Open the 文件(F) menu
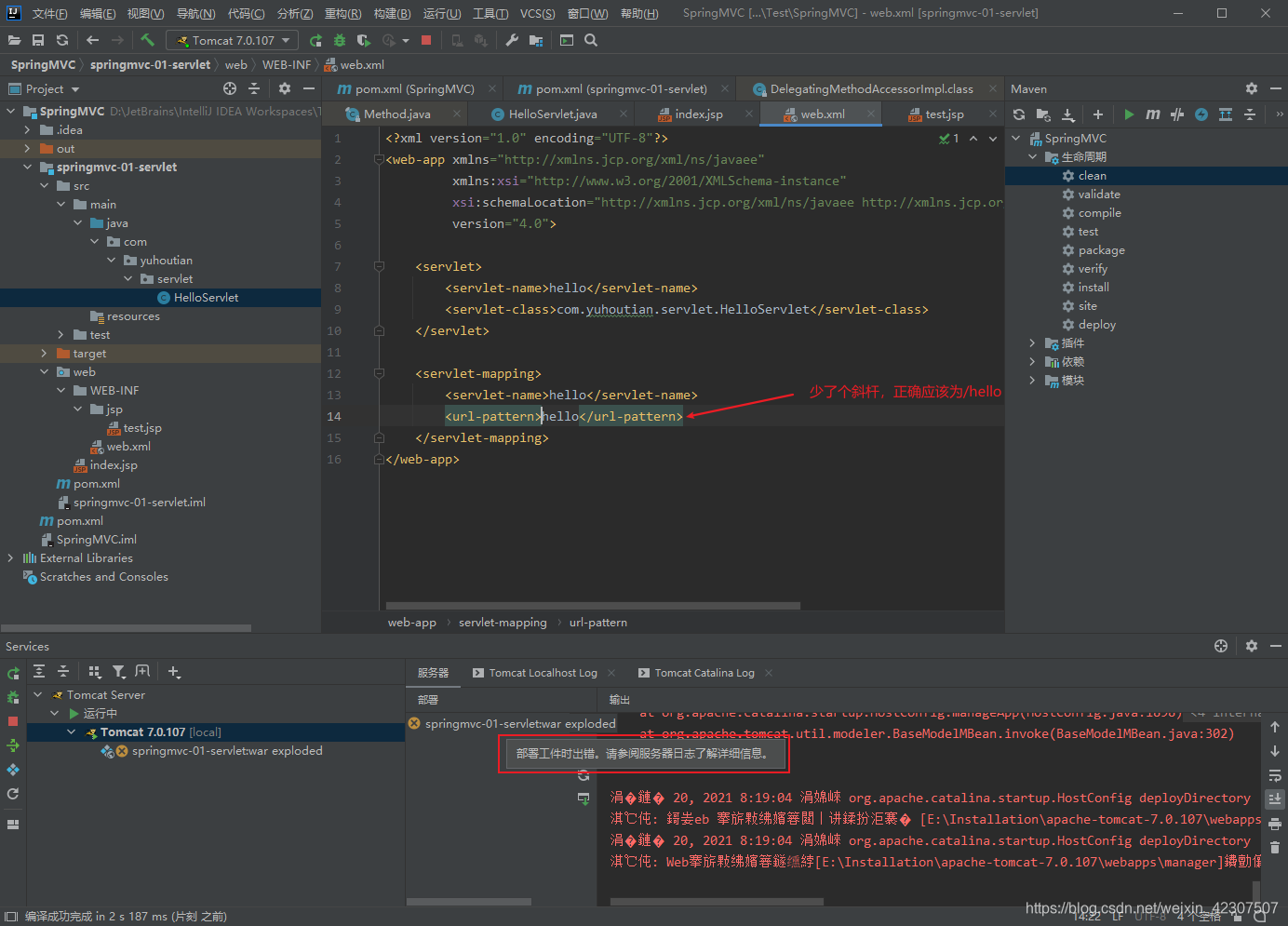Screen dimensions: 1288x926 tap(49, 14)
